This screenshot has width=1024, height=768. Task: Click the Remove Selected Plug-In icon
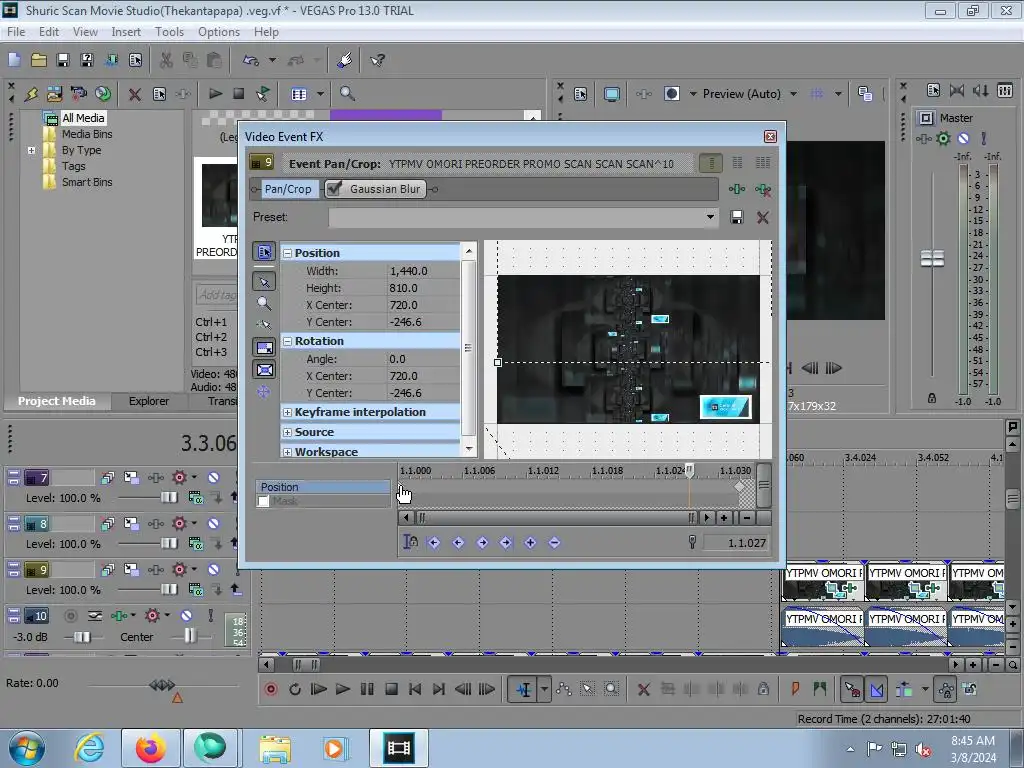(762, 189)
